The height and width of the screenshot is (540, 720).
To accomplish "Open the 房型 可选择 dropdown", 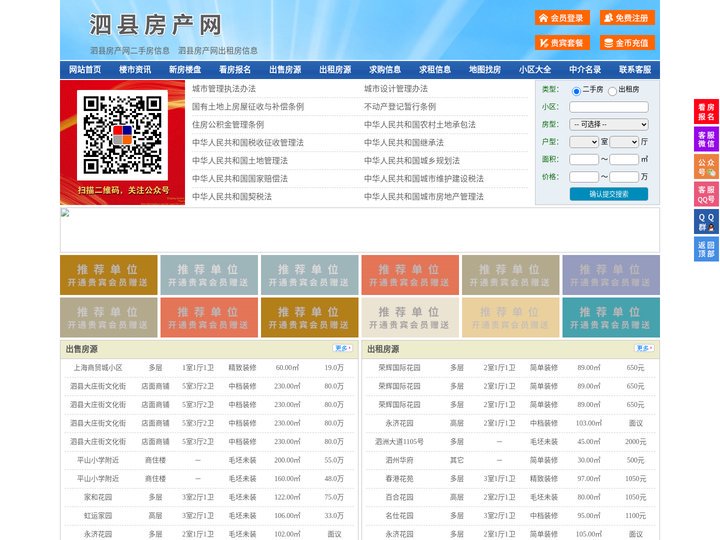I will tap(609, 124).
